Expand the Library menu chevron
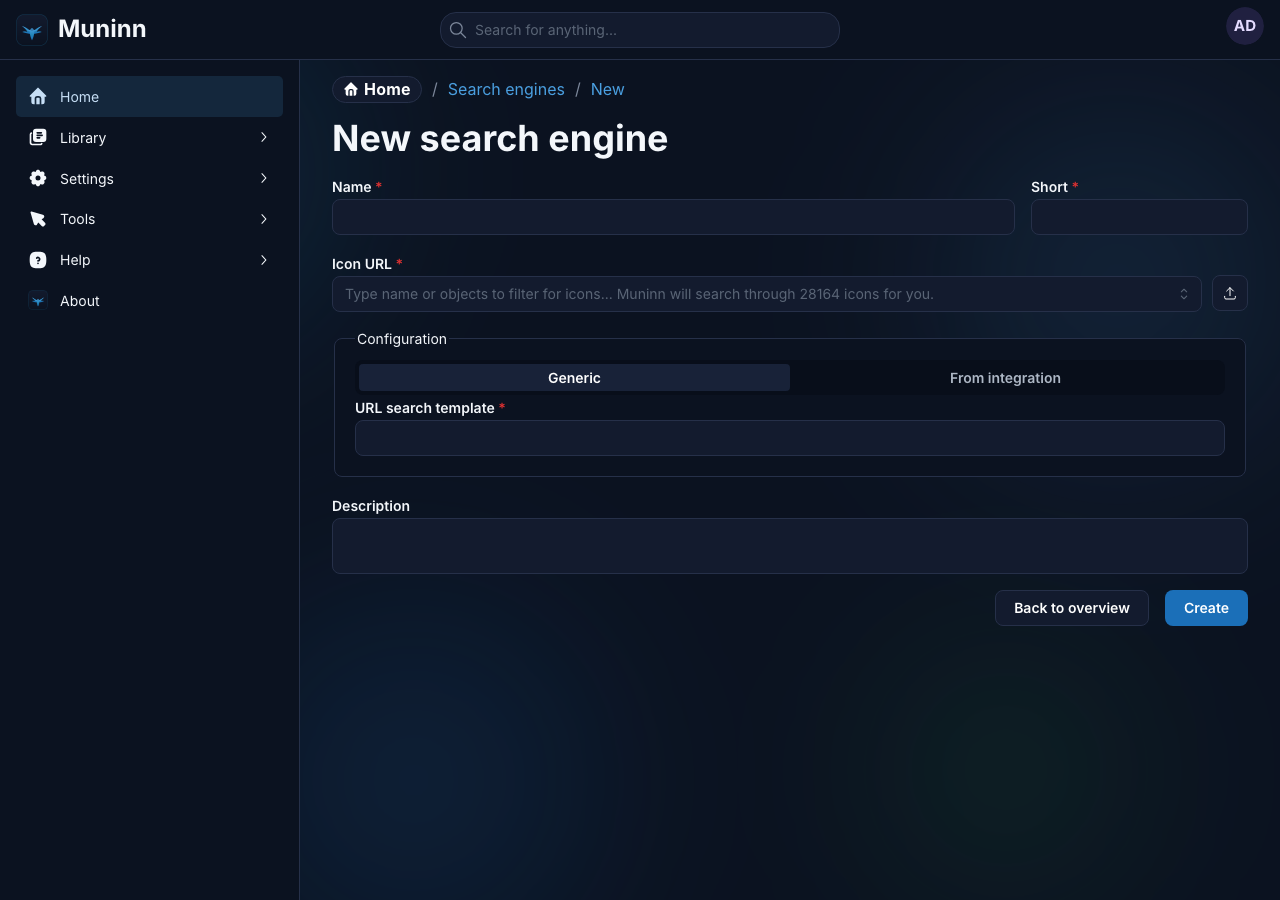Viewport: 1280px width, 900px height. coord(264,137)
